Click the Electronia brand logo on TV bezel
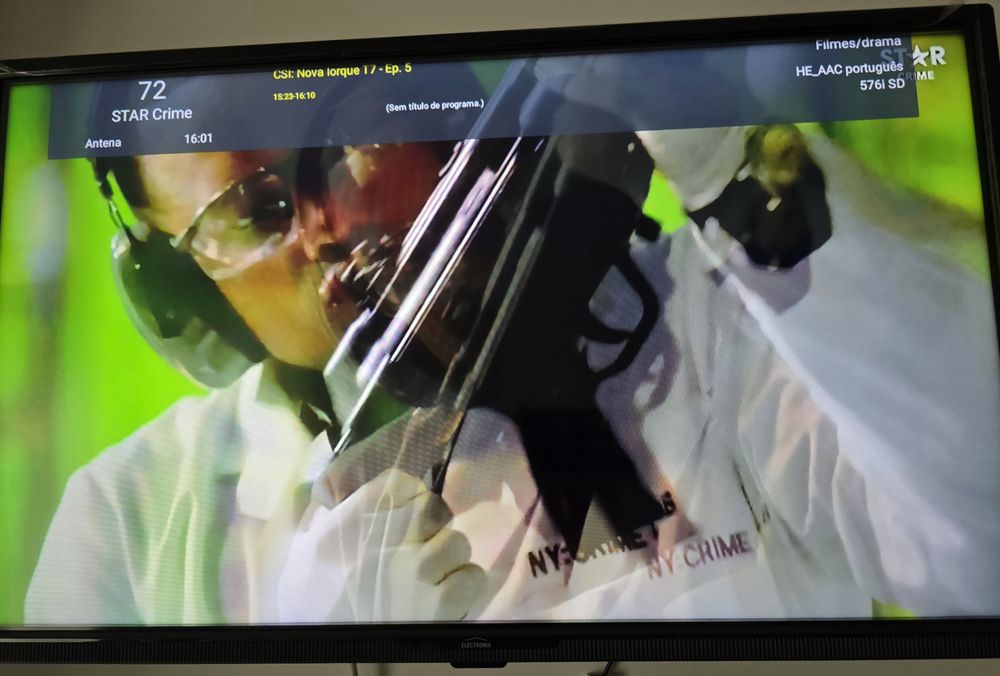 (x=476, y=645)
